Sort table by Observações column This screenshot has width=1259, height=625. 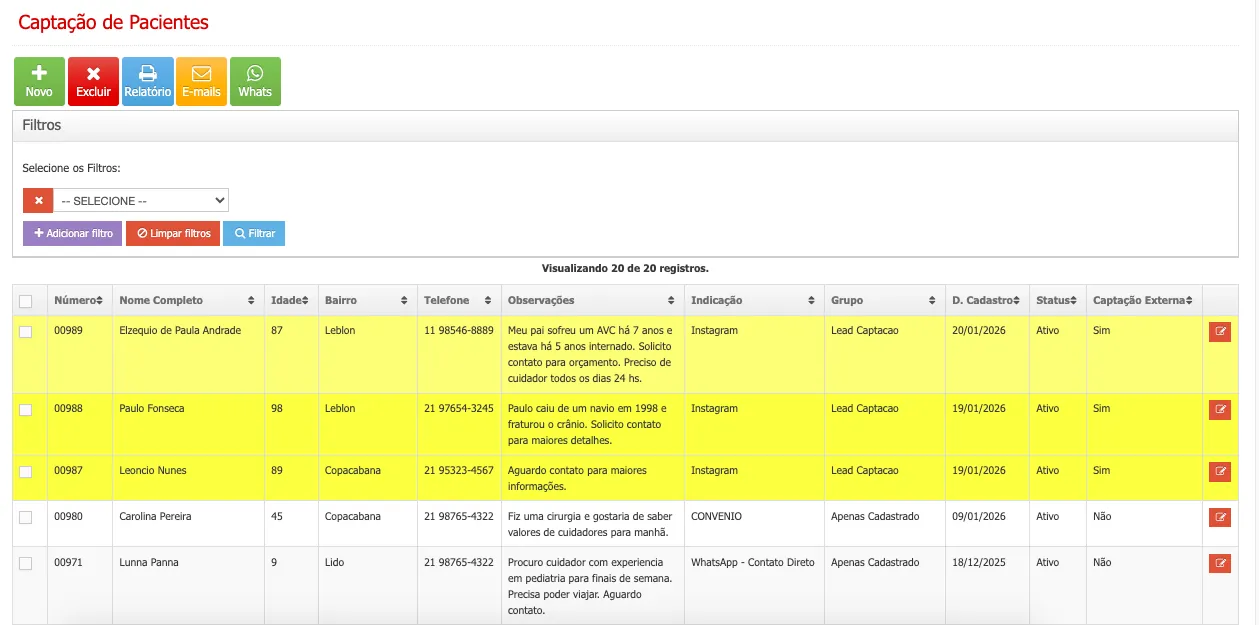point(593,300)
